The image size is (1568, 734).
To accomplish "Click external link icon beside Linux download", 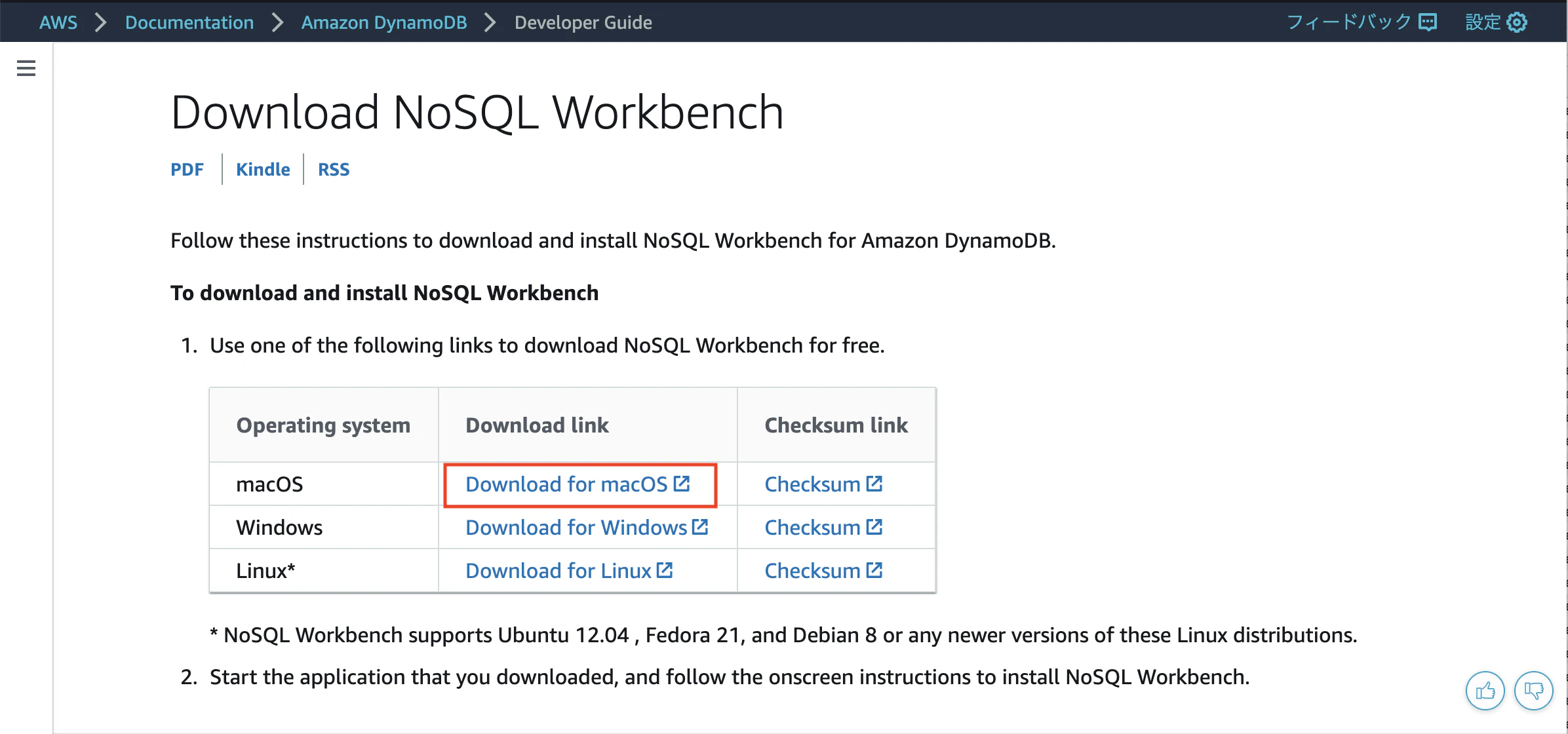I will click(665, 570).
